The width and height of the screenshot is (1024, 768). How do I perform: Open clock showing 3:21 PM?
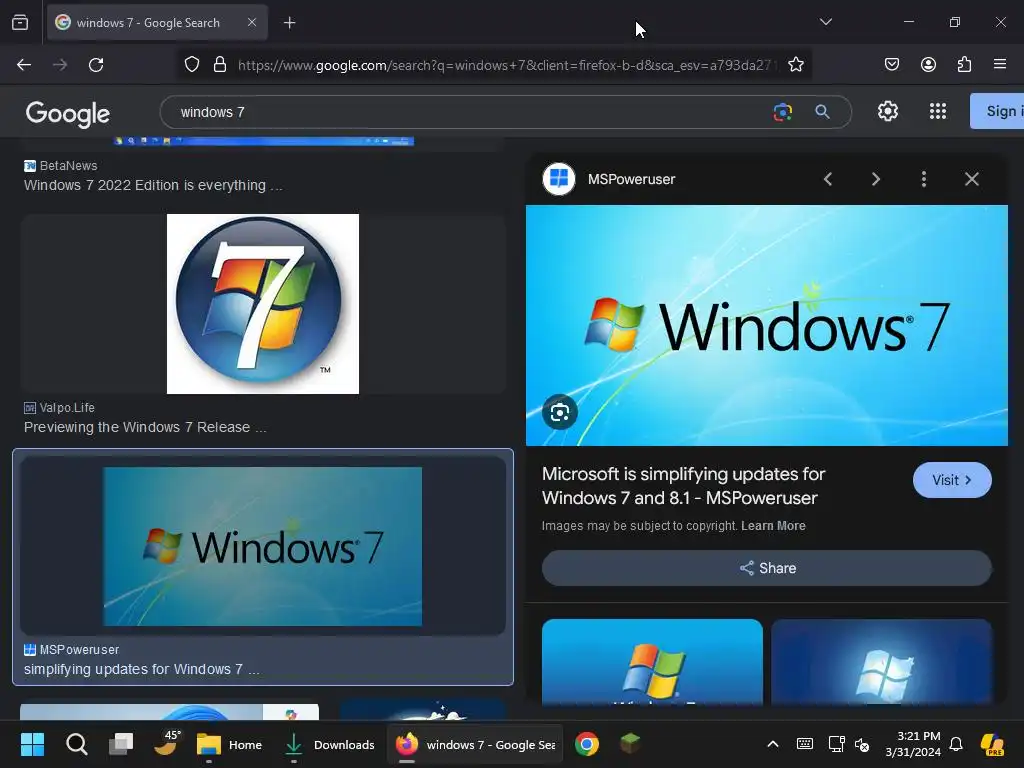coord(912,744)
